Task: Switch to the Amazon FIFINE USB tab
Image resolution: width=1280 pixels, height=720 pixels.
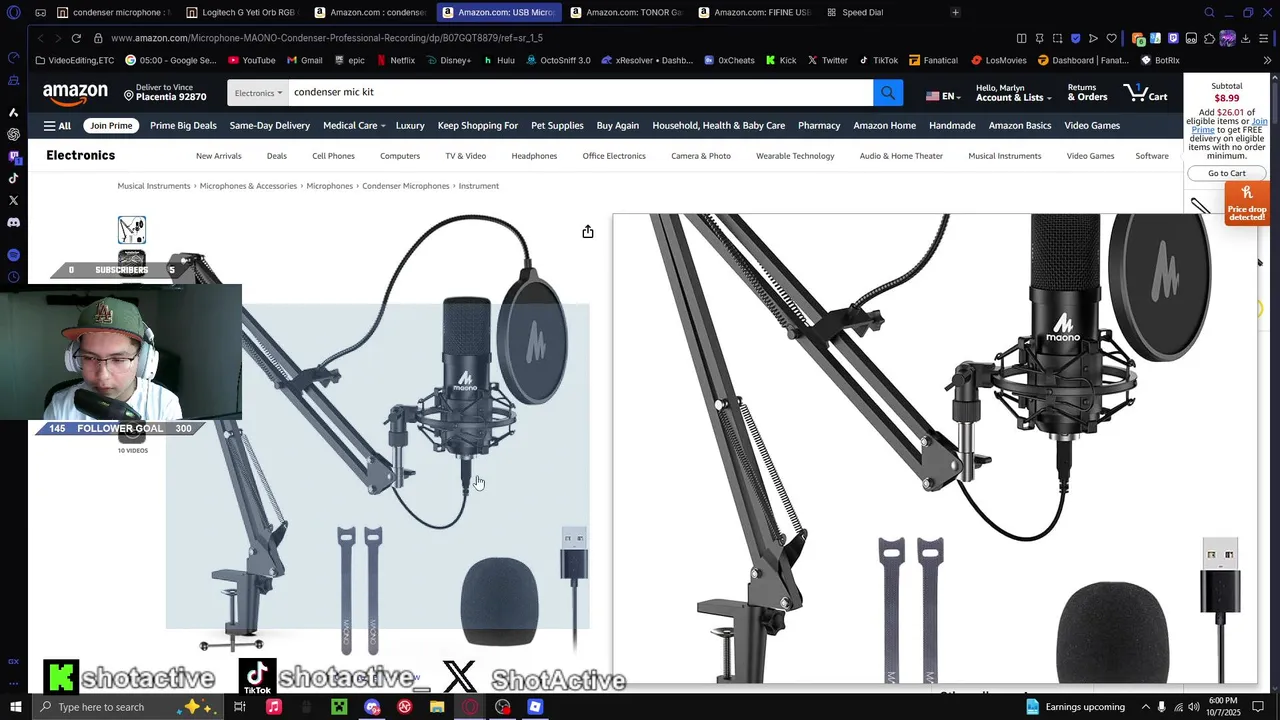Action: (753, 12)
